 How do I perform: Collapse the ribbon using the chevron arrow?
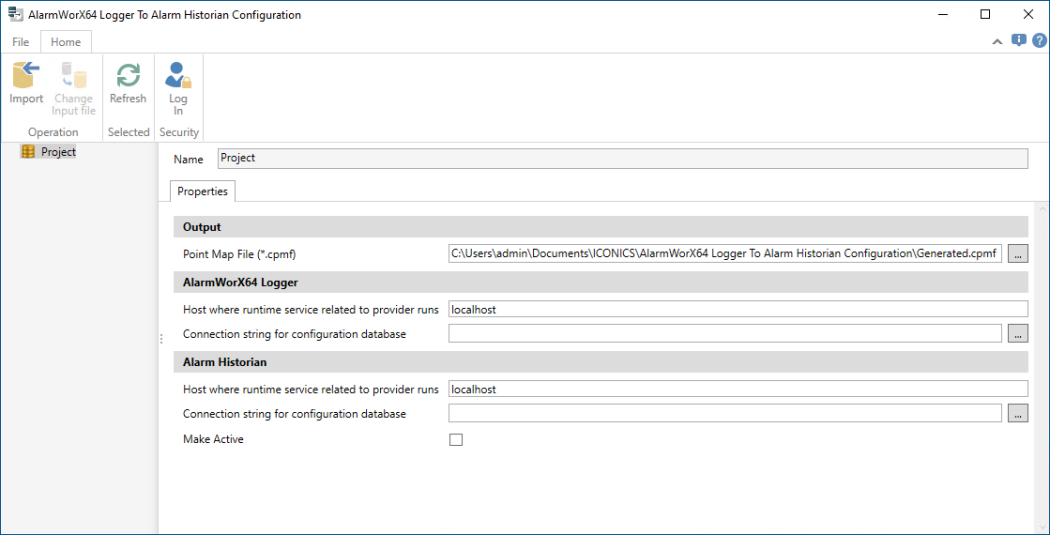pos(997,42)
